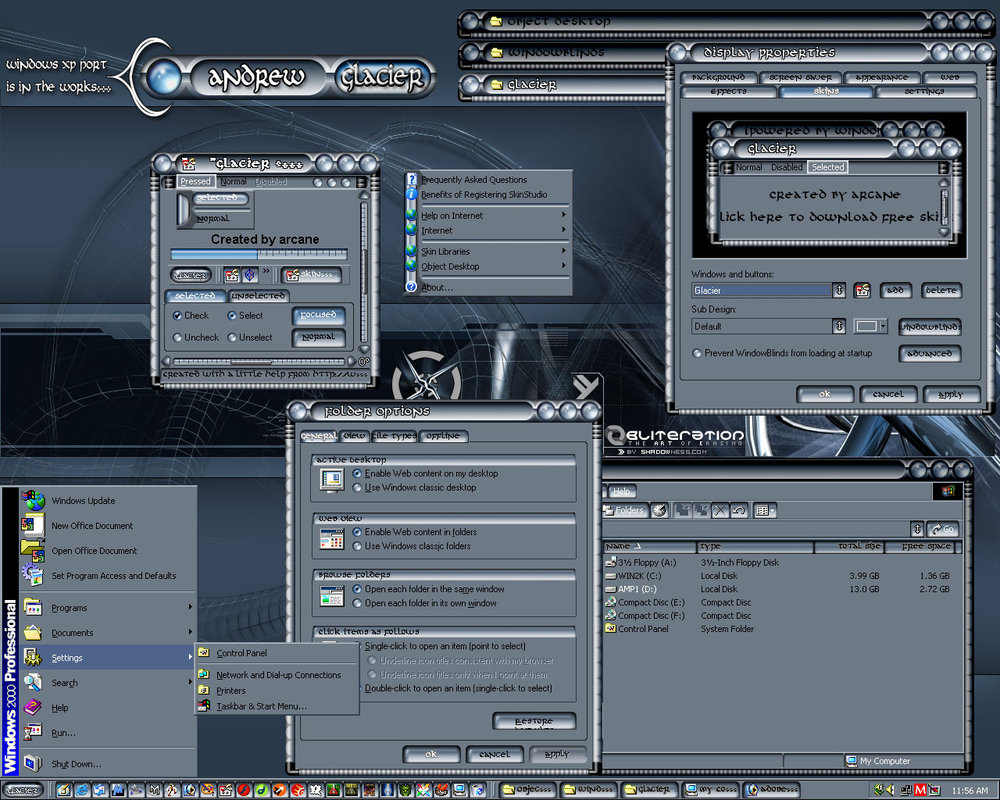Click the Free Space column header

(x=926, y=547)
